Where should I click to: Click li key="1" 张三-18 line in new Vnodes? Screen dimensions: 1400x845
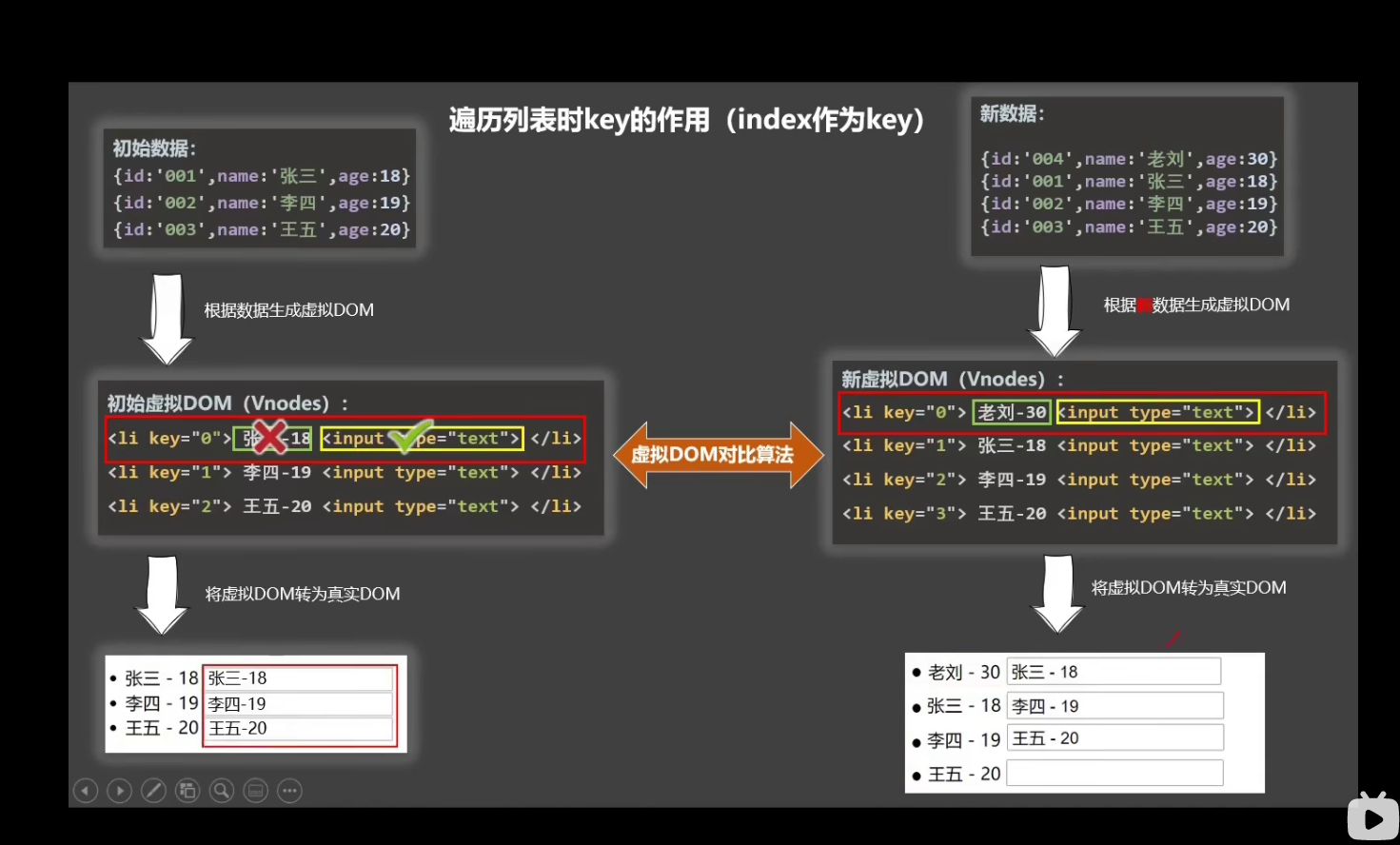tap(1079, 445)
